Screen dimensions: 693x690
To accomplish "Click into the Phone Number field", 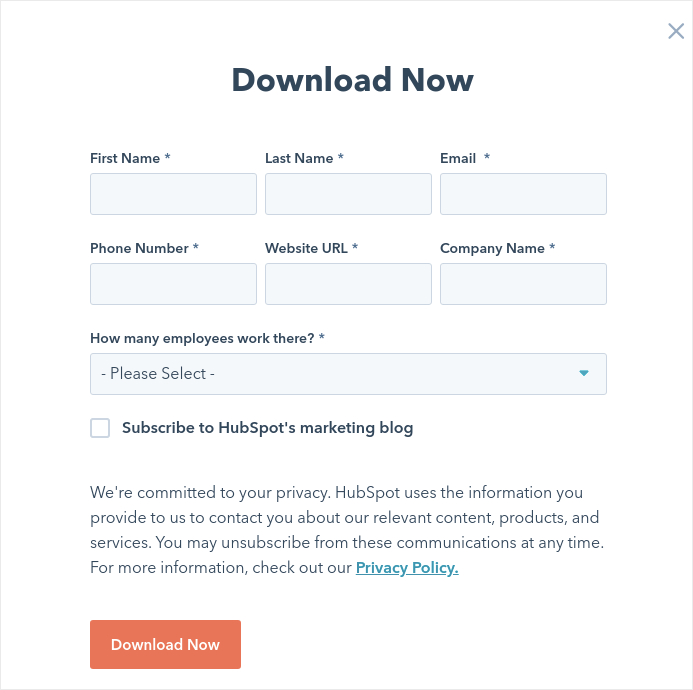I will [x=173, y=284].
